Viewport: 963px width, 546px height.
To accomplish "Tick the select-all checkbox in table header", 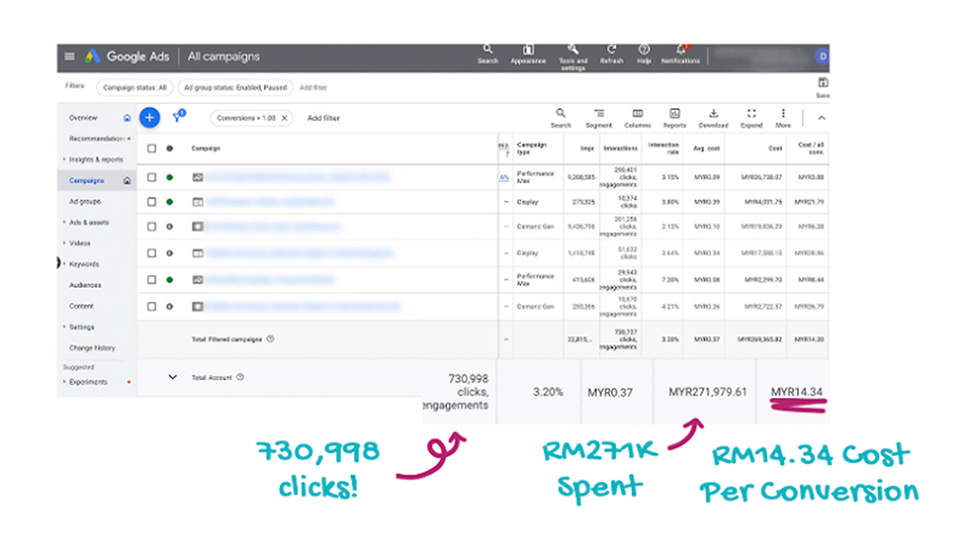I will click(x=152, y=148).
